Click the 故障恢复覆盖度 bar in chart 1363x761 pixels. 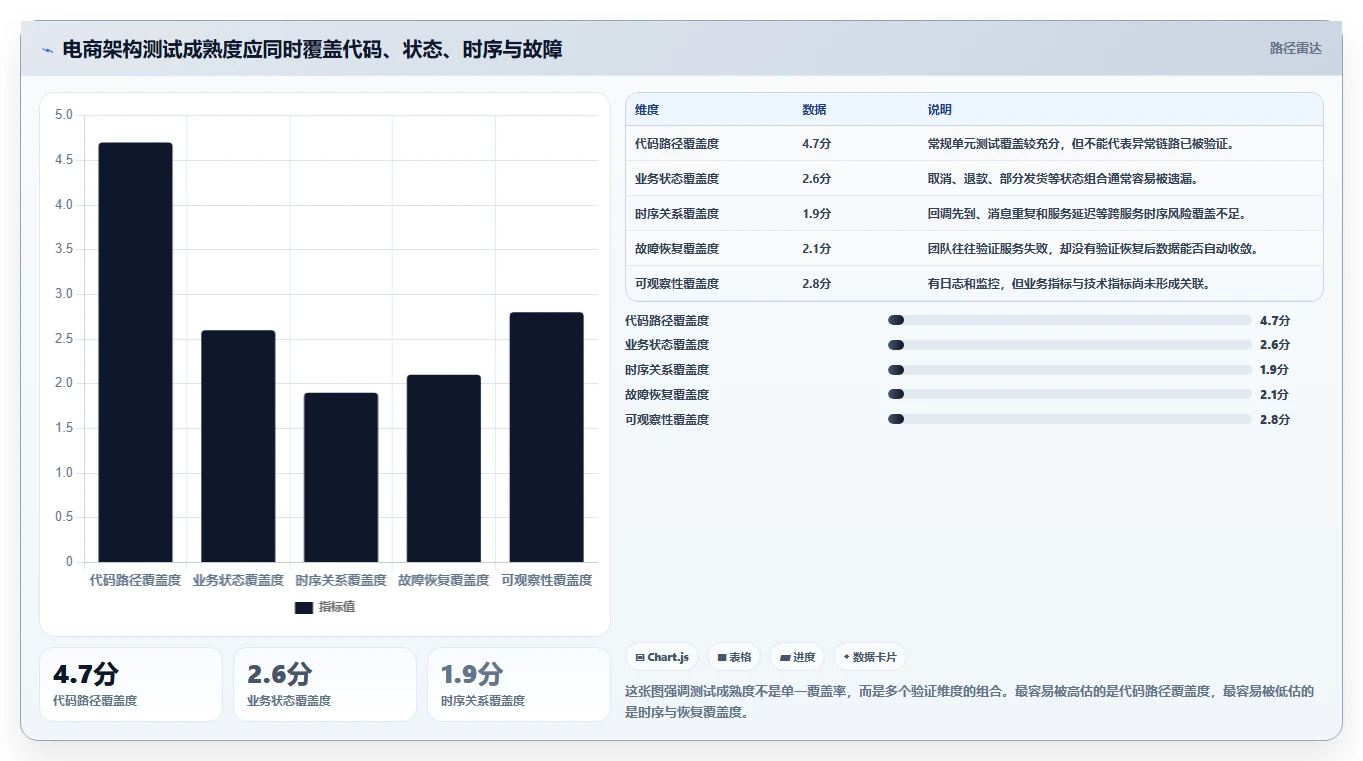pyautogui.click(x=444, y=468)
